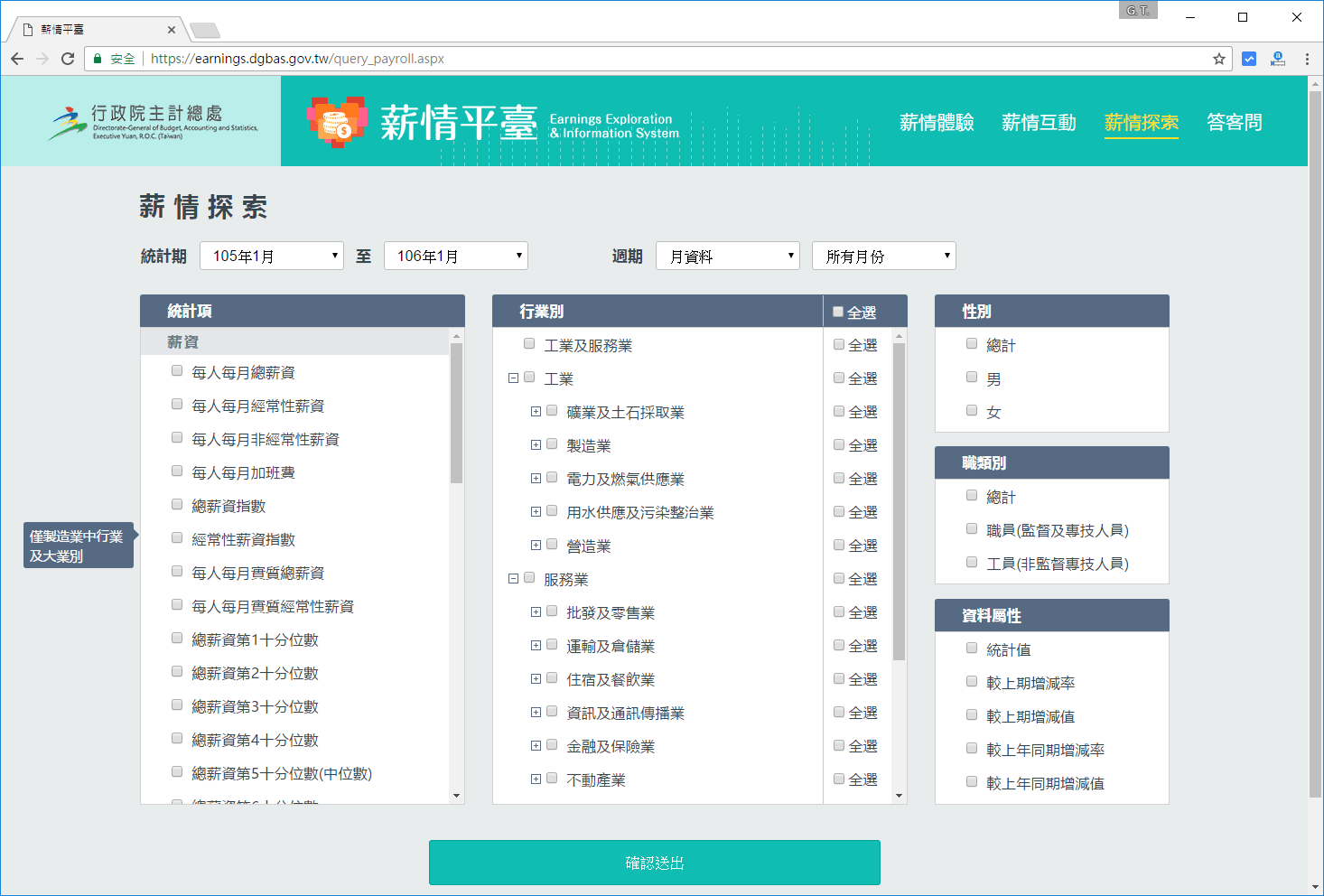
Task: Close the 薪情平臺 browser tab
Action: (x=172, y=30)
